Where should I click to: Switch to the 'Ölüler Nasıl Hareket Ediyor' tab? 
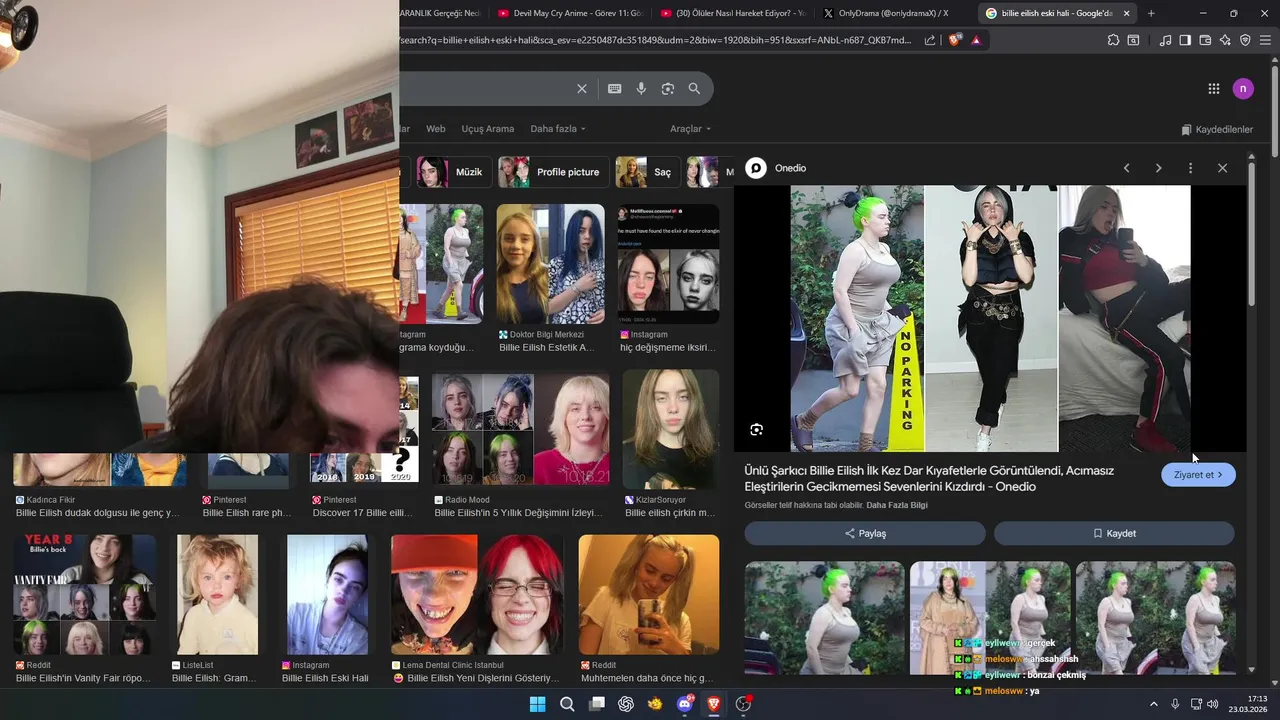point(731,13)
